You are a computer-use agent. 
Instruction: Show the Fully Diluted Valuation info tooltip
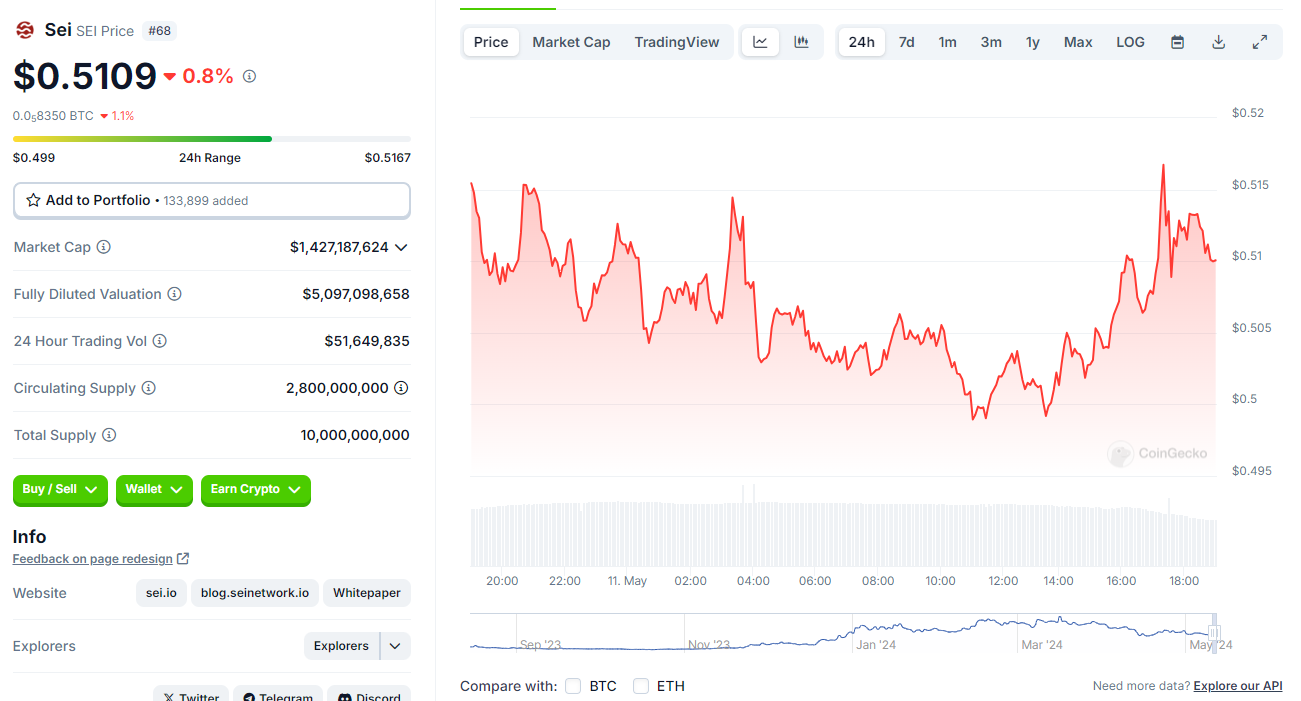click(174, 294)
